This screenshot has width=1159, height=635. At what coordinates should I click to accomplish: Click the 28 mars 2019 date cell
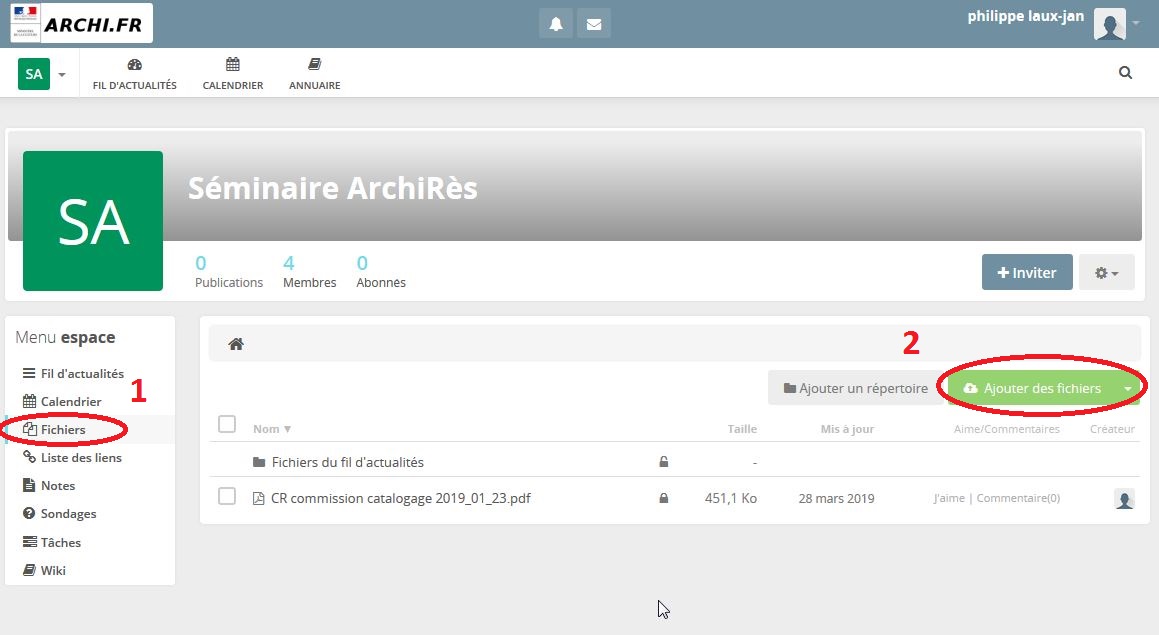tap(836, 498)
